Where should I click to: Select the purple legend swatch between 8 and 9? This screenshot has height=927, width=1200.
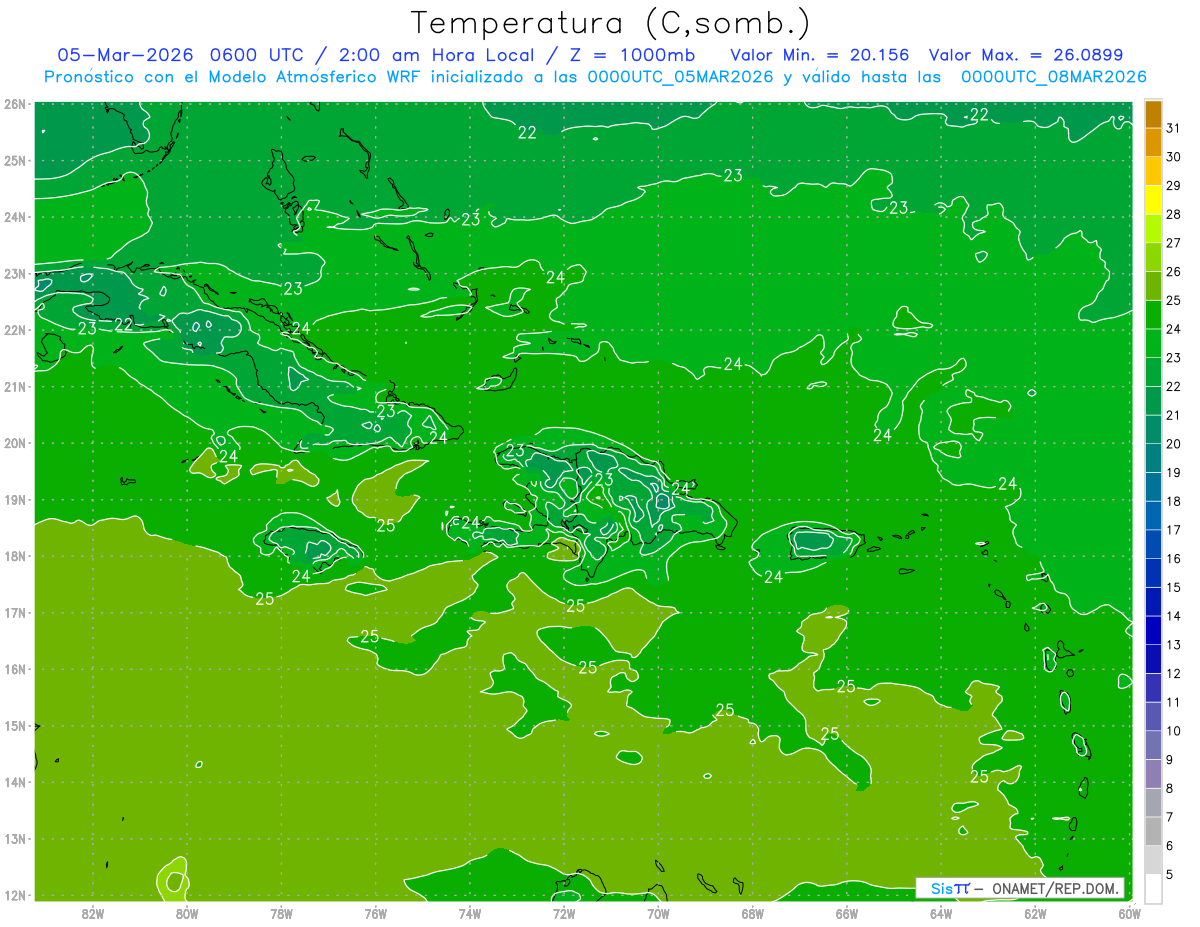(1153, 774)
